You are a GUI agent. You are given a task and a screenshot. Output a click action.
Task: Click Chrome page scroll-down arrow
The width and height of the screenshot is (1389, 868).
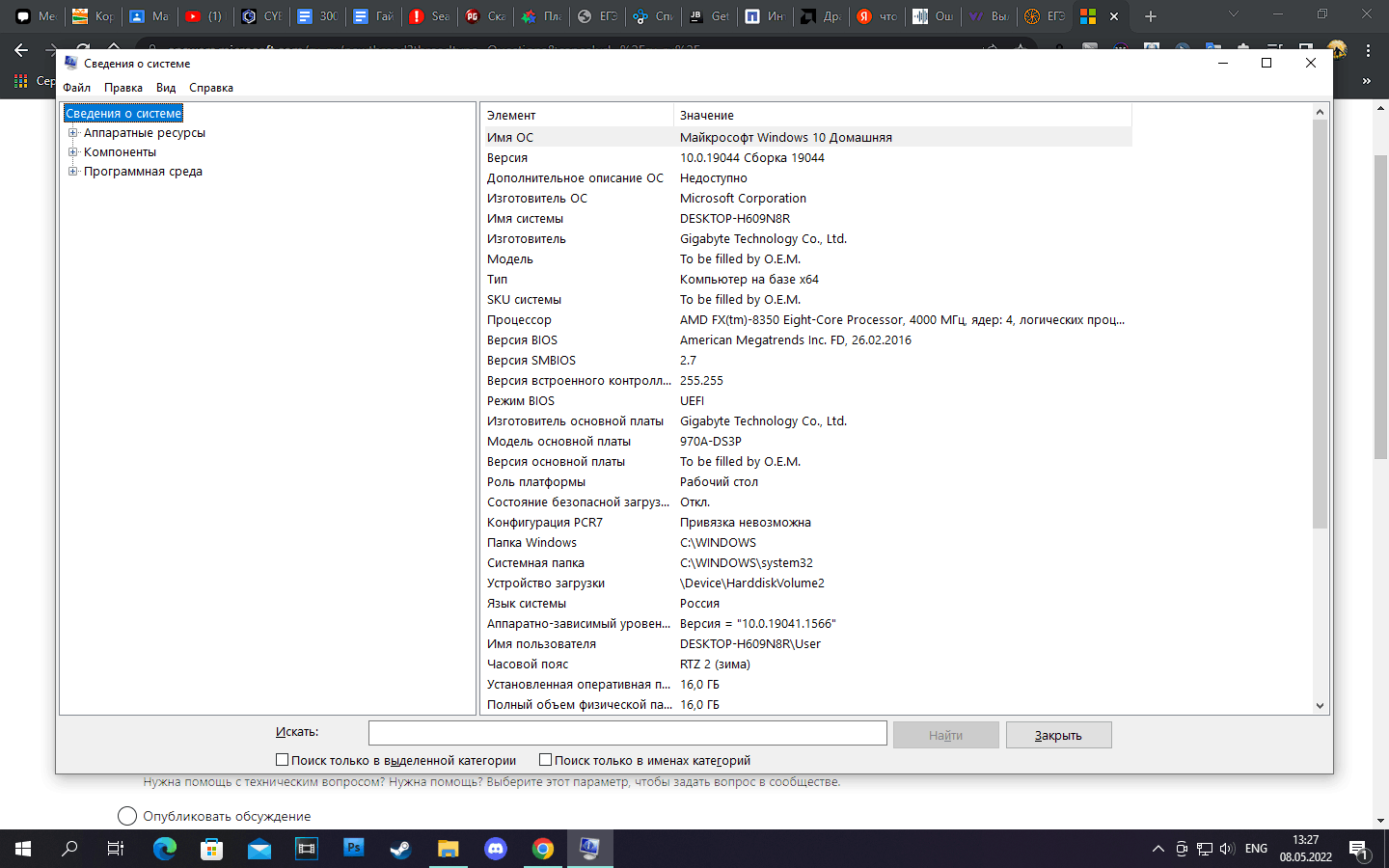click(1381, 821)
